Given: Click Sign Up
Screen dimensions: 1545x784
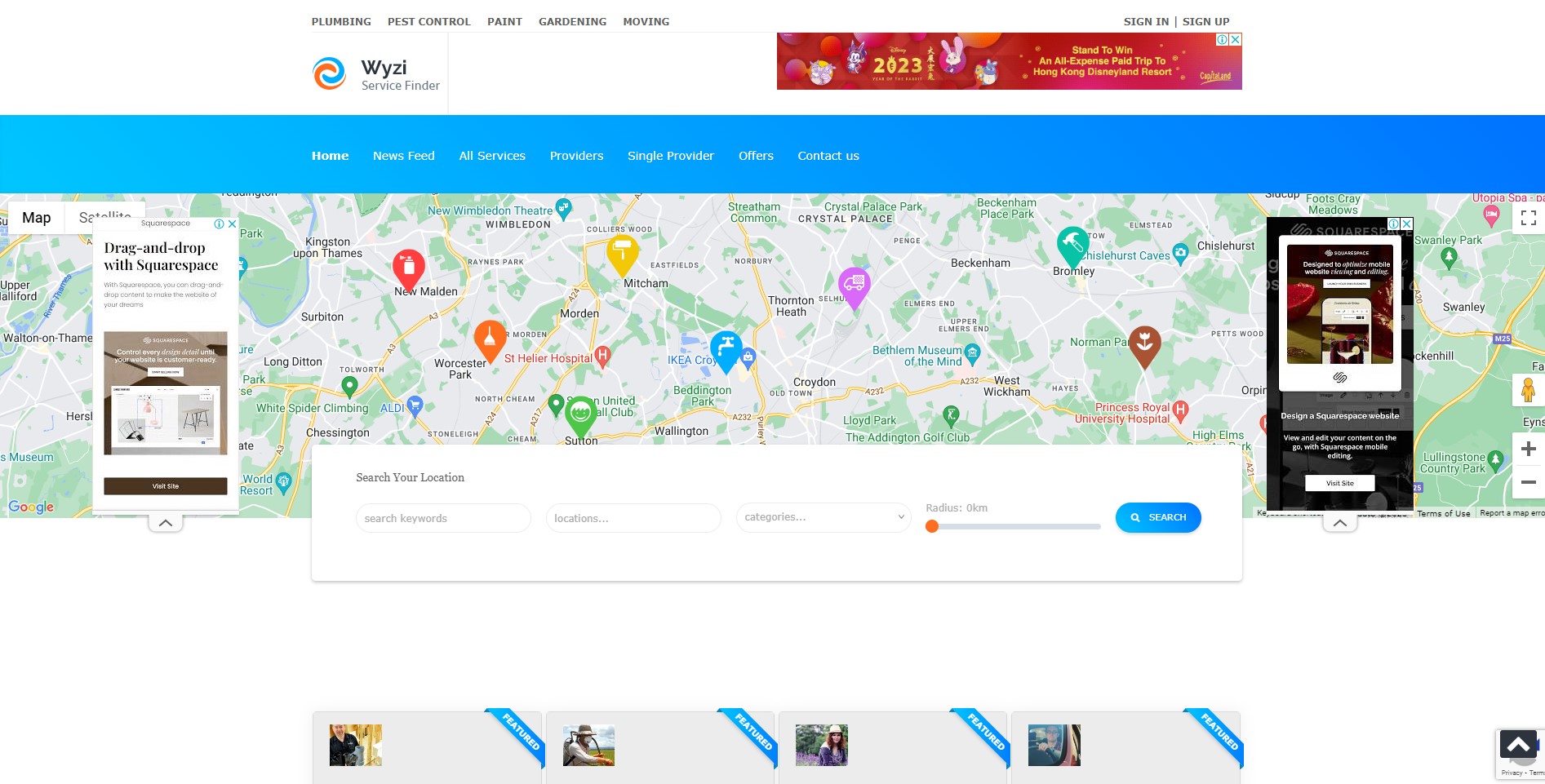Looking at the screenshot, I should coord(1205,22).
